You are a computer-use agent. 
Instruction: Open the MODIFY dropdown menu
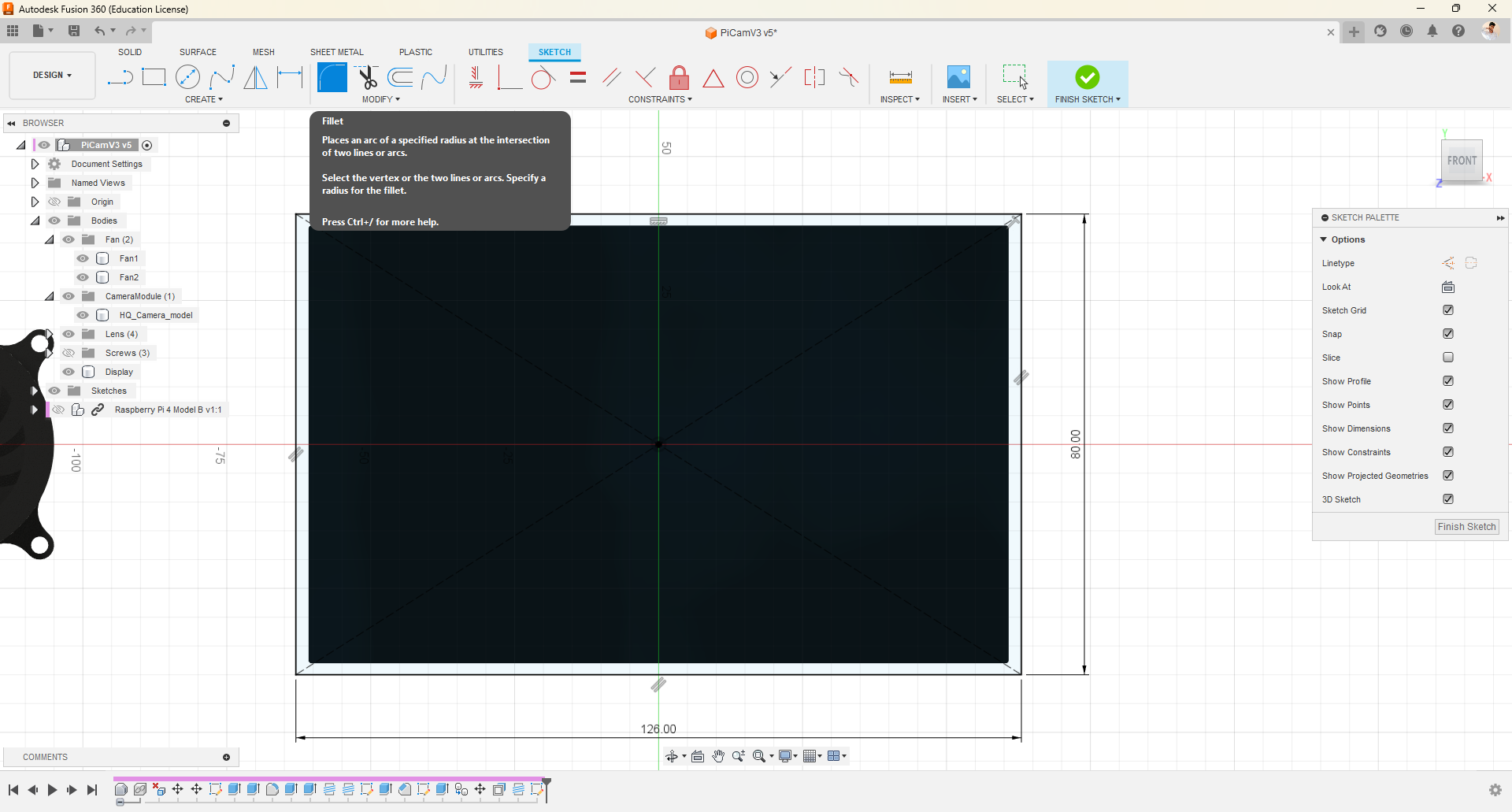coord(381,99)
